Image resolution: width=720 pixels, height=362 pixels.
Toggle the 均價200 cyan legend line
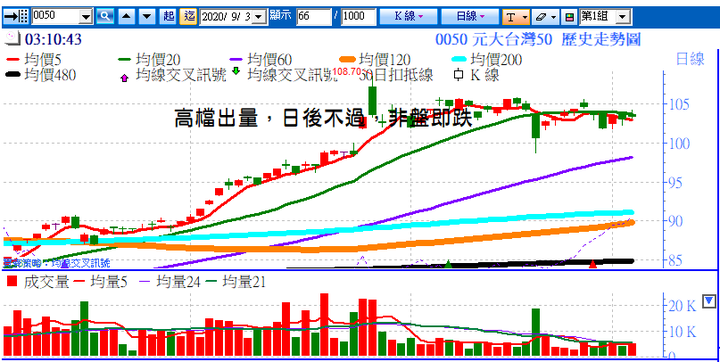(x=487, y=59)
